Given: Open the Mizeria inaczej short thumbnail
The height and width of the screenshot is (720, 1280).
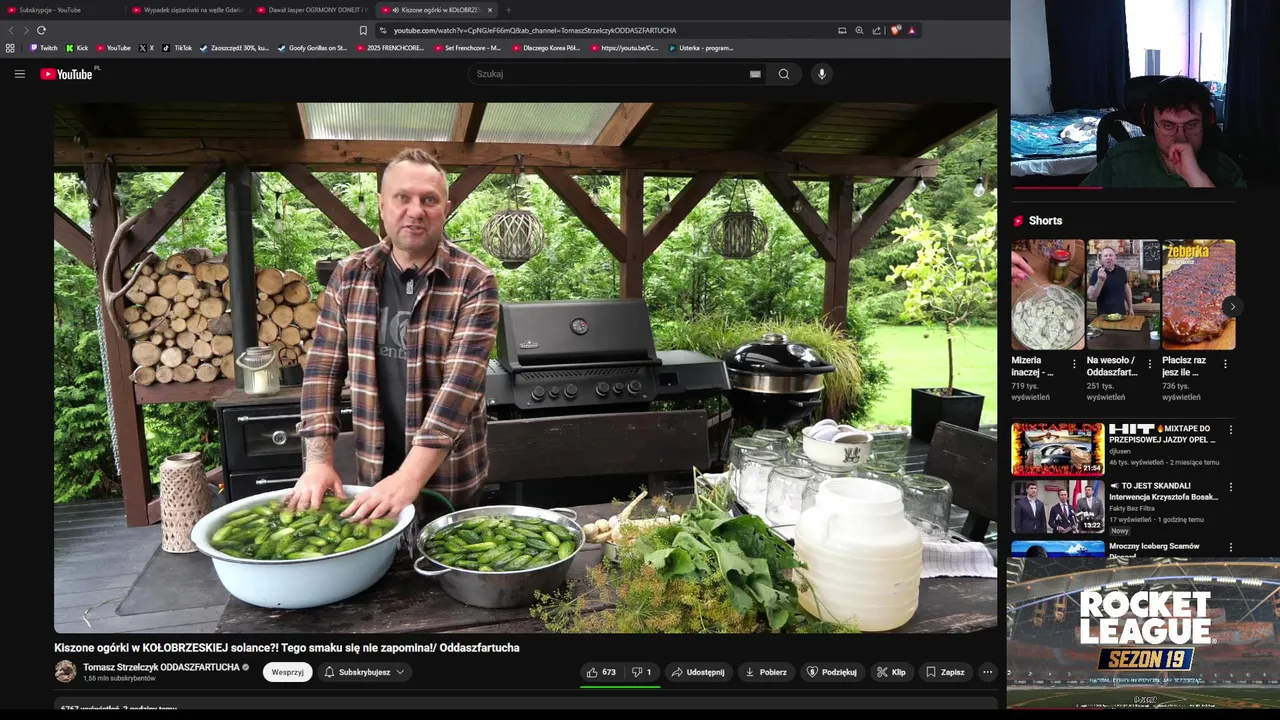Looking at the screenshot, I should [1047, 294].
